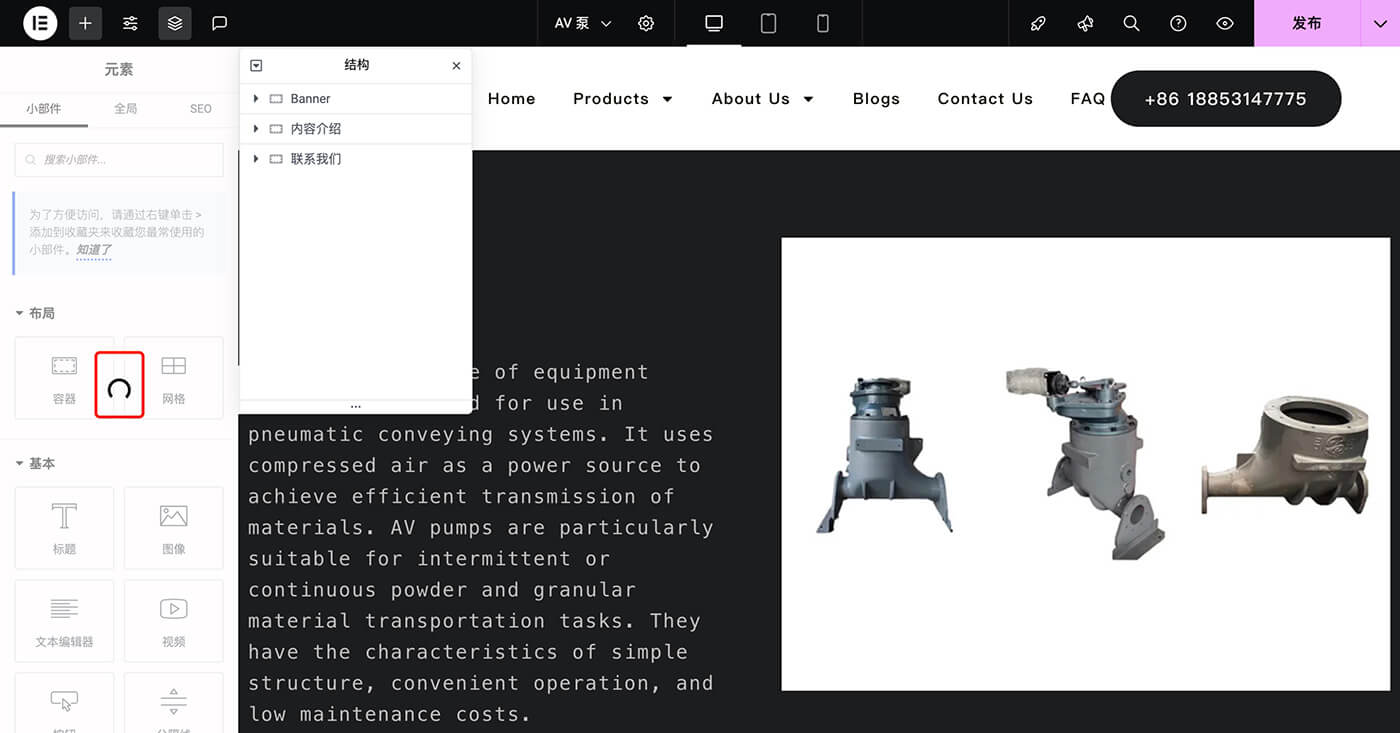This screenshot has height=733, width=1400.
Task: Open the what's new megaphone icon
Action: click(1085, 23)
